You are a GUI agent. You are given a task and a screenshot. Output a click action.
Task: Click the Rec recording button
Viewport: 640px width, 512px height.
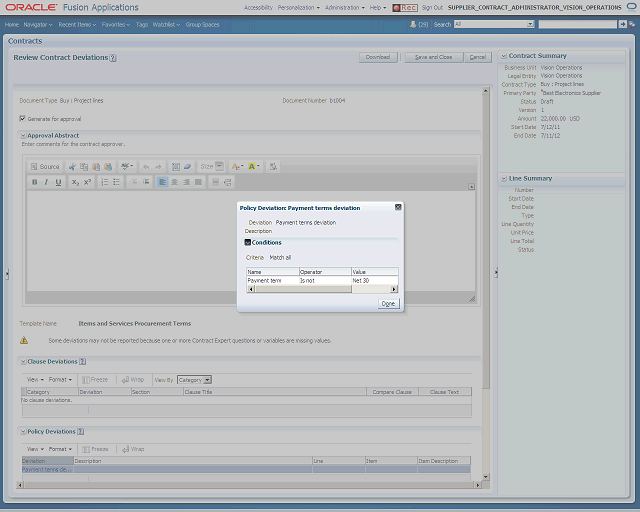tap(405, 7)
